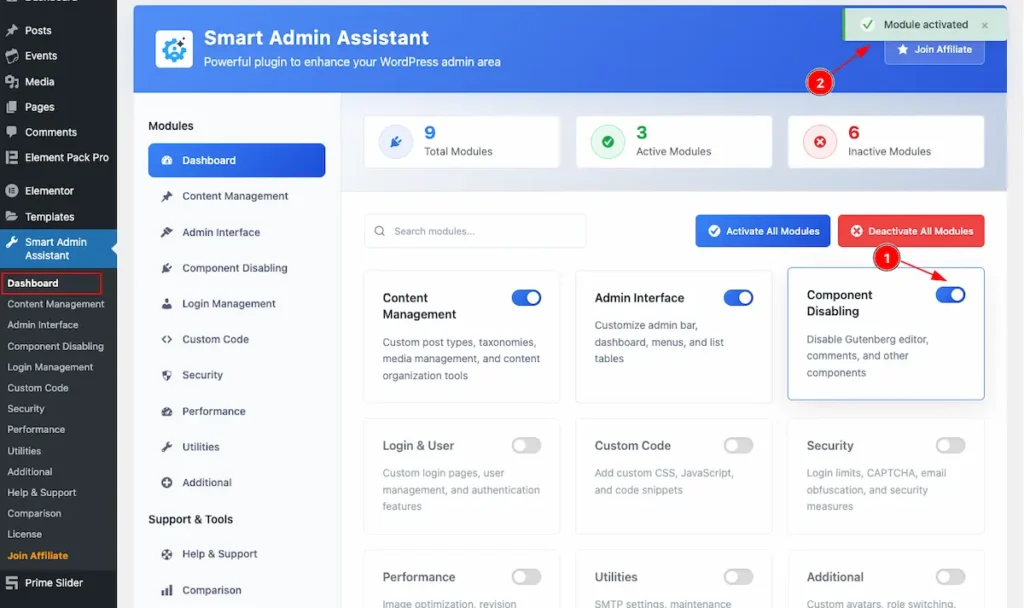Click the Deactivate All Modules button

click(911, 231)
